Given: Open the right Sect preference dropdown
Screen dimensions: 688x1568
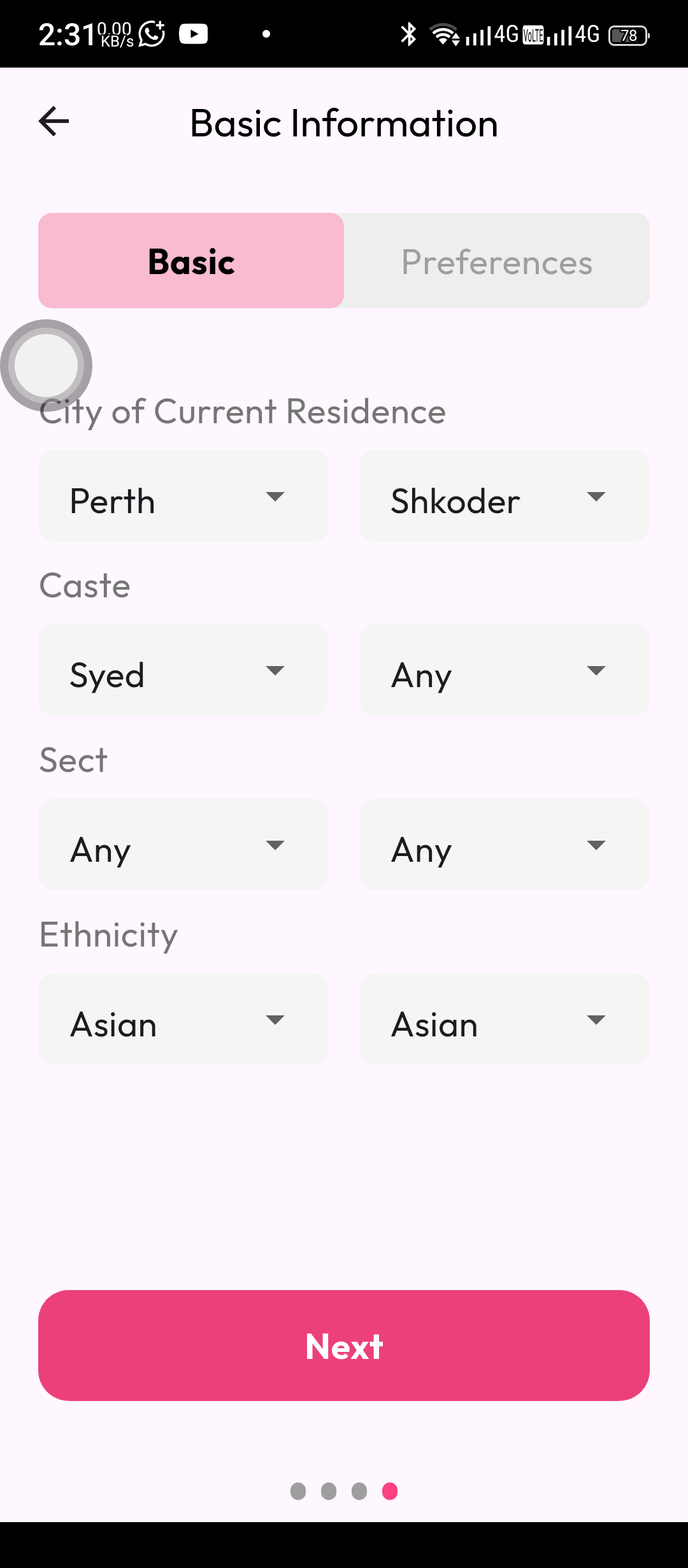Looking at the screenshot, I should (x=505, y=845).
